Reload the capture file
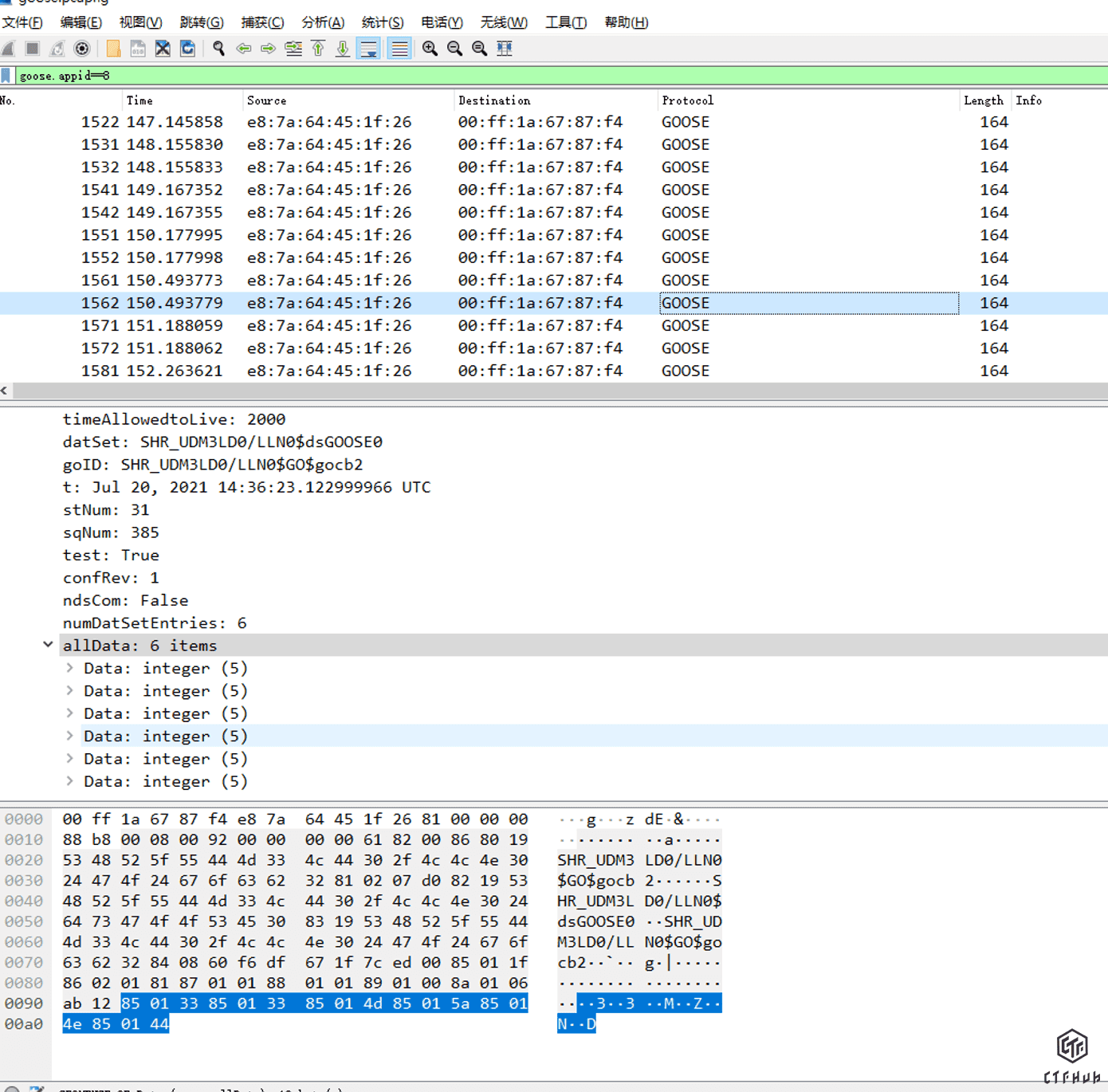The image size is (1108, 1092). pos(187,49)
